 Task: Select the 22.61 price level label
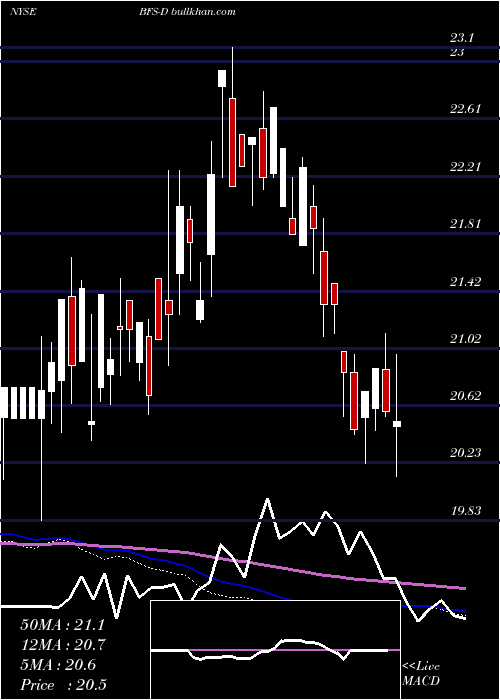pyautogui.click(x=466, y=108)
